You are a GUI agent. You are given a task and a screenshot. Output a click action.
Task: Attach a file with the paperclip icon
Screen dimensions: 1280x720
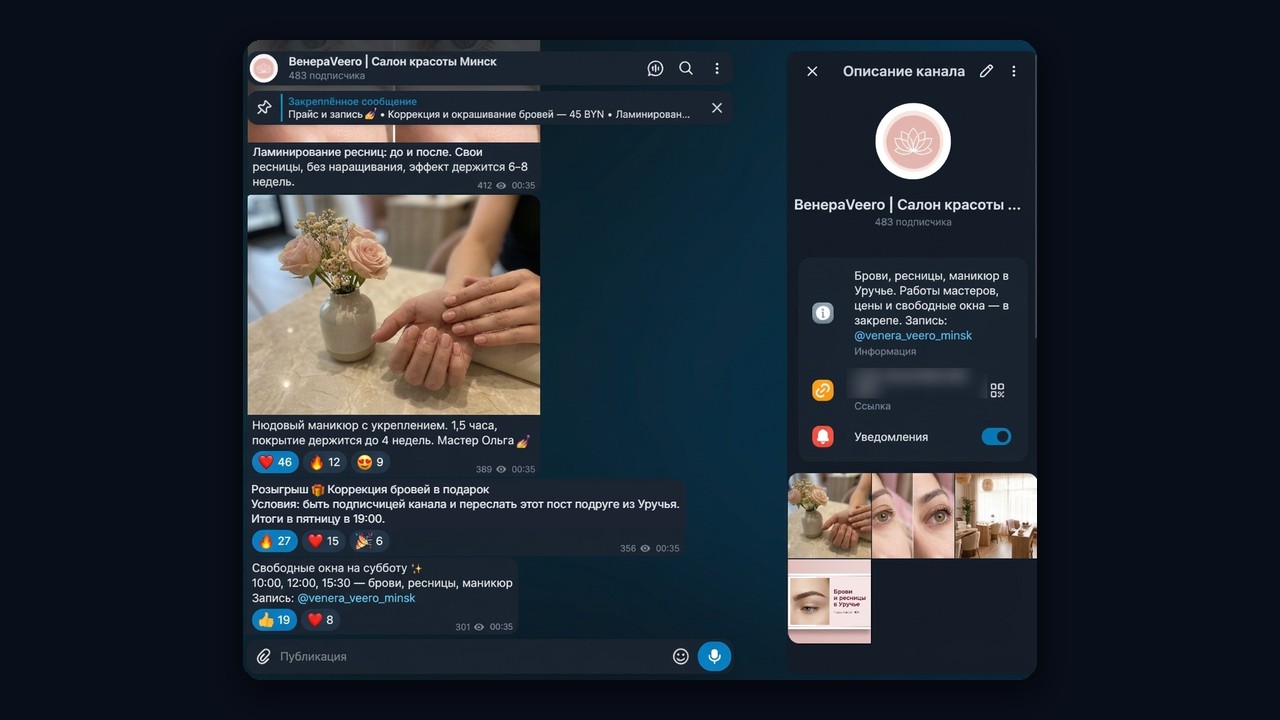[264, 656]
